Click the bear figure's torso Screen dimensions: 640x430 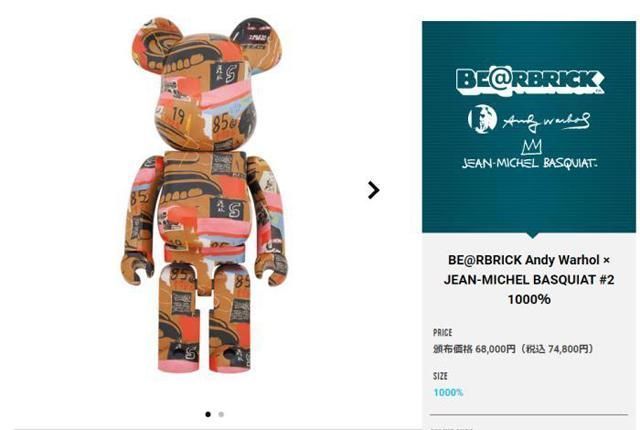[205, 206]
